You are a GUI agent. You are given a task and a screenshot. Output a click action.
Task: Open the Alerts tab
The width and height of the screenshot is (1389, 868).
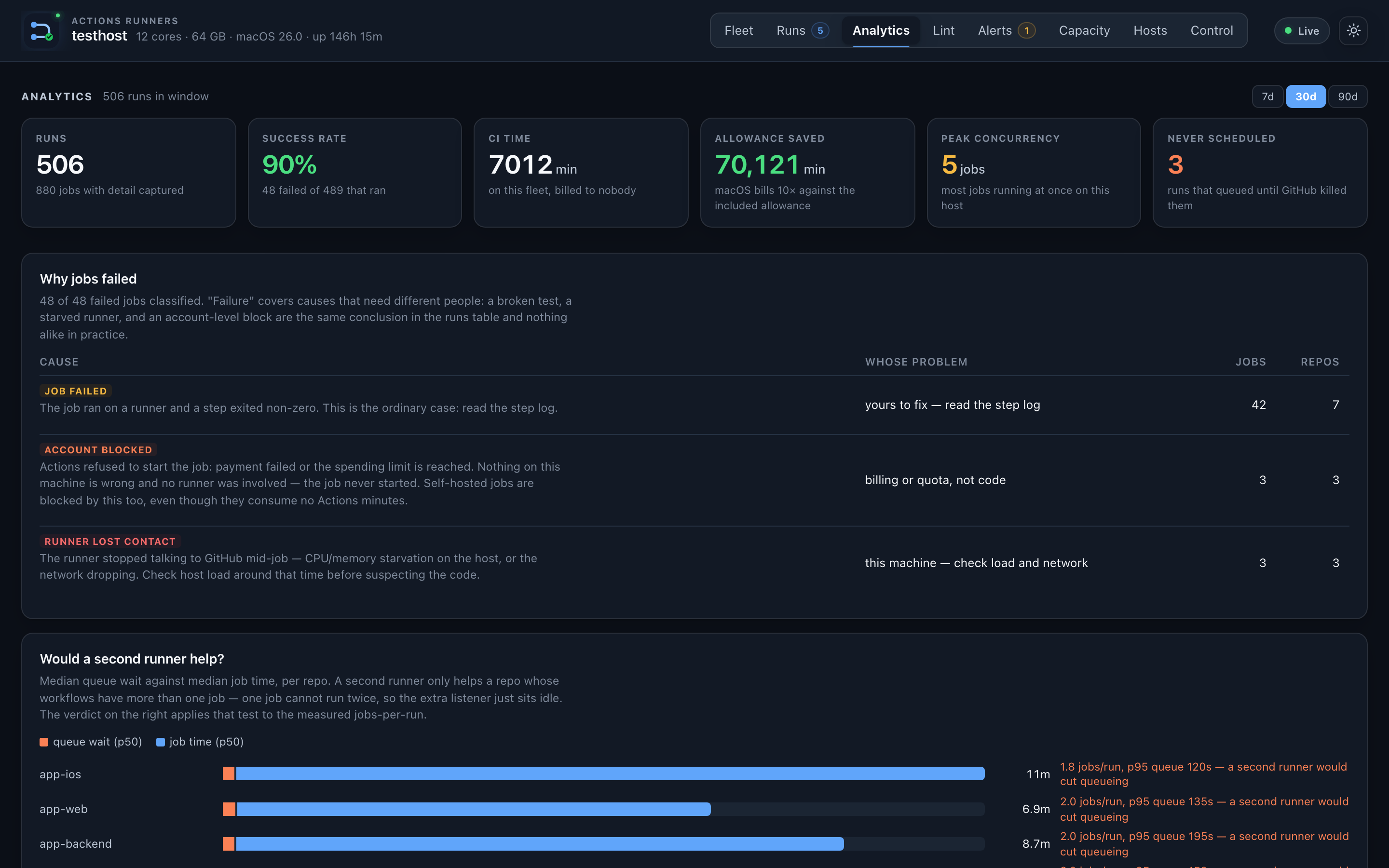tap(1006, 30)
